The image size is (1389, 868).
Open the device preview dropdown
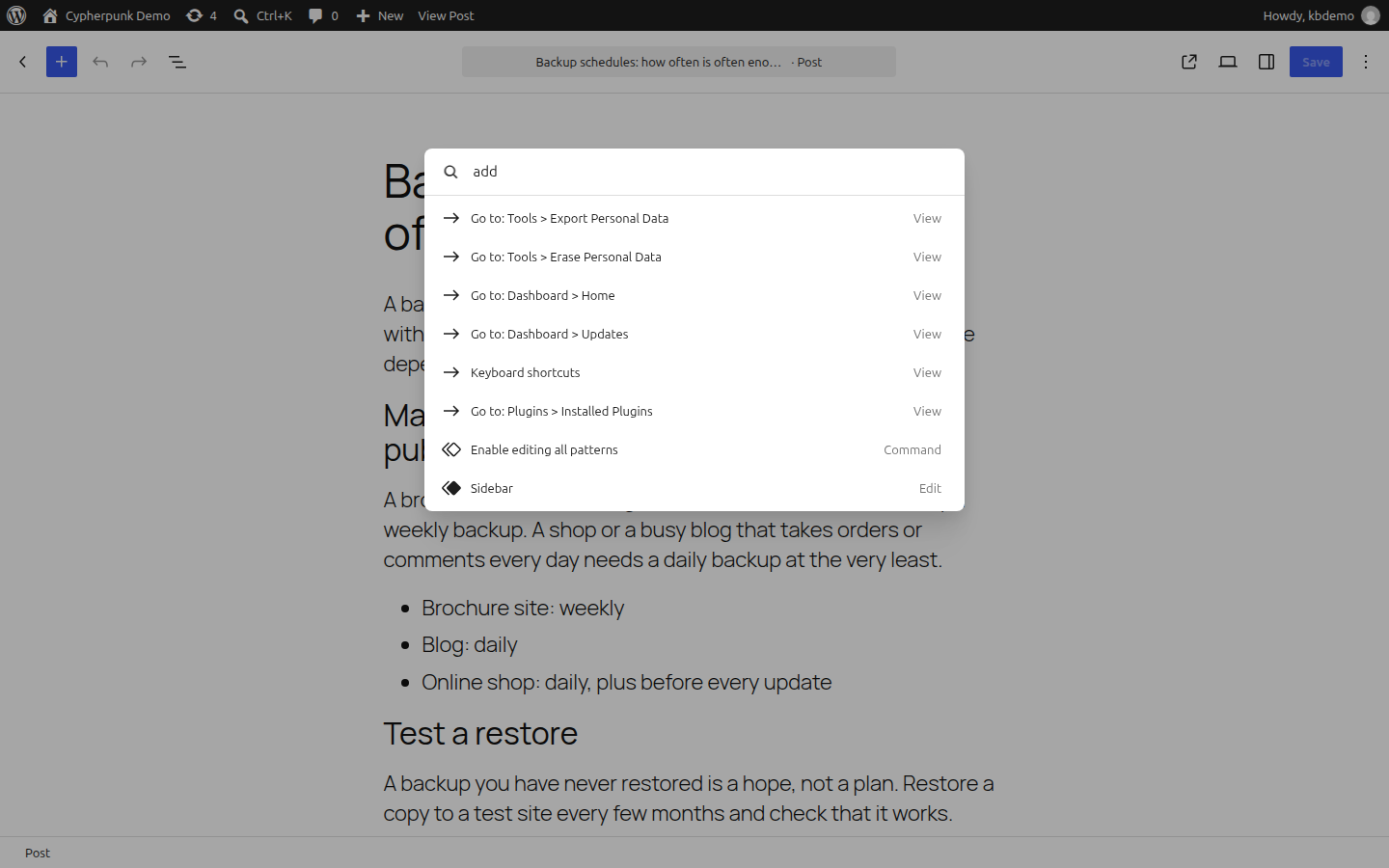[1228, 62]
